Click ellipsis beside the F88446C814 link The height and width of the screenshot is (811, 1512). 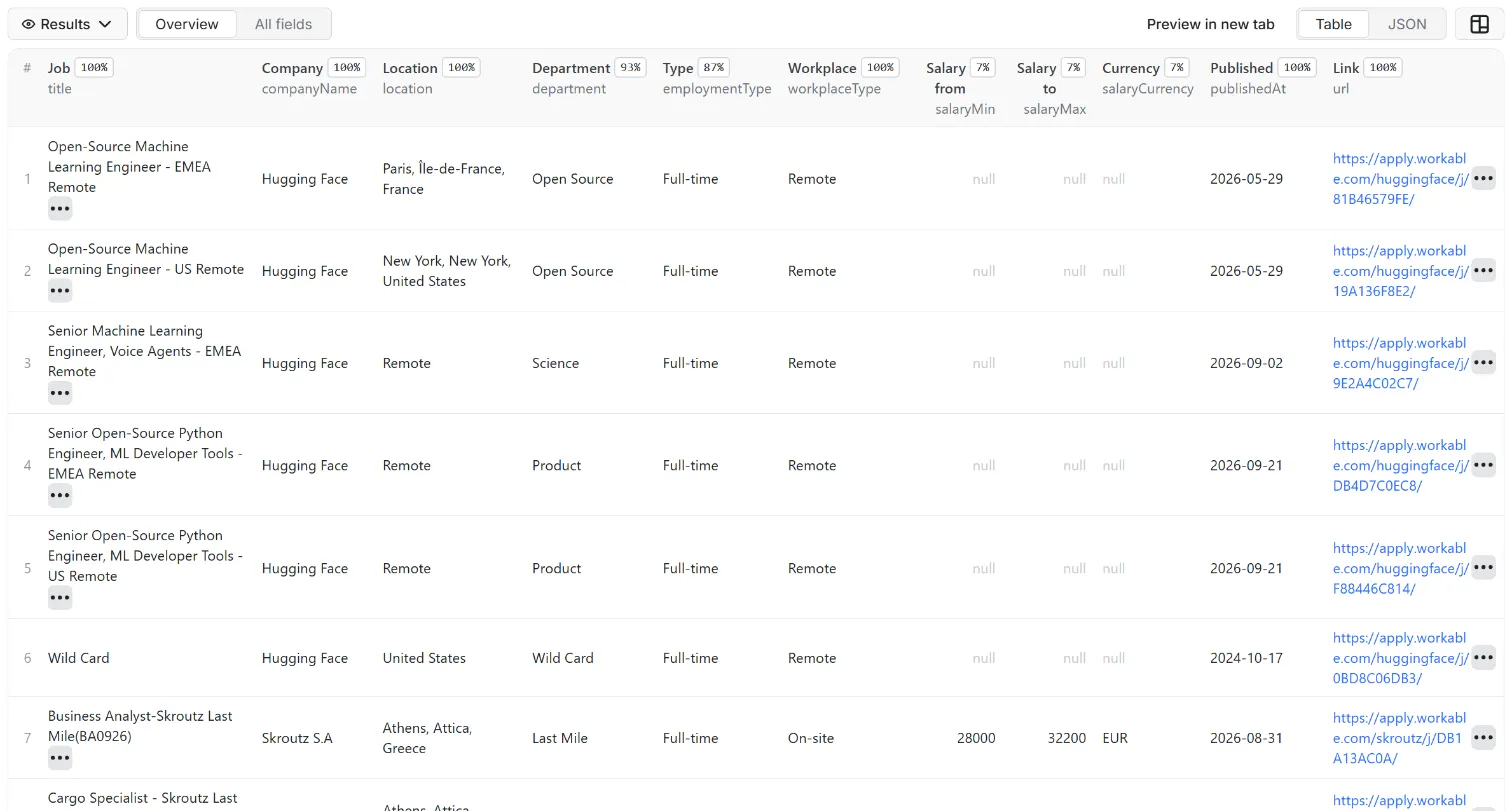(x=1484, y=568)
